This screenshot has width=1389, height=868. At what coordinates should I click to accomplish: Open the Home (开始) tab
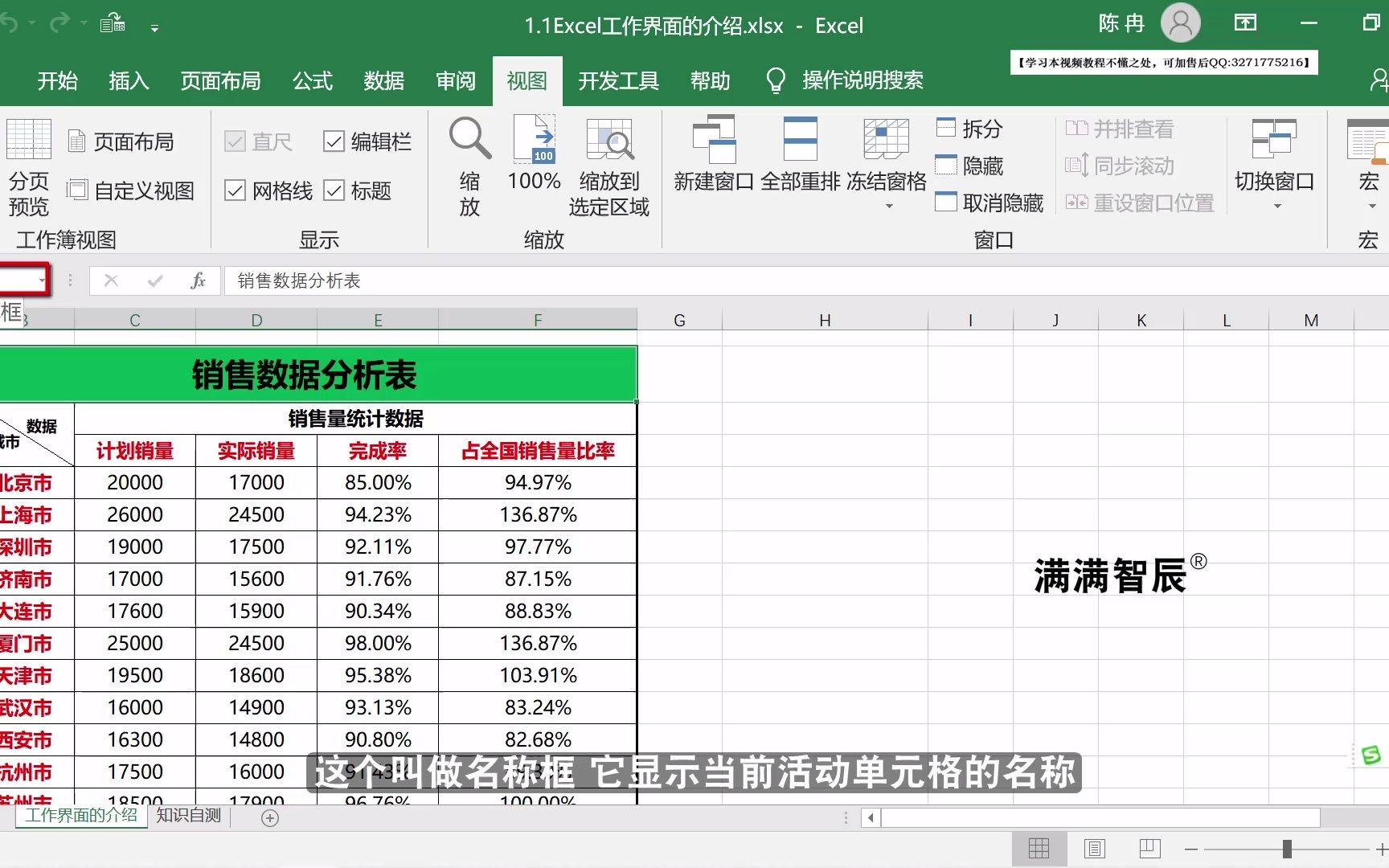(57, 80)
